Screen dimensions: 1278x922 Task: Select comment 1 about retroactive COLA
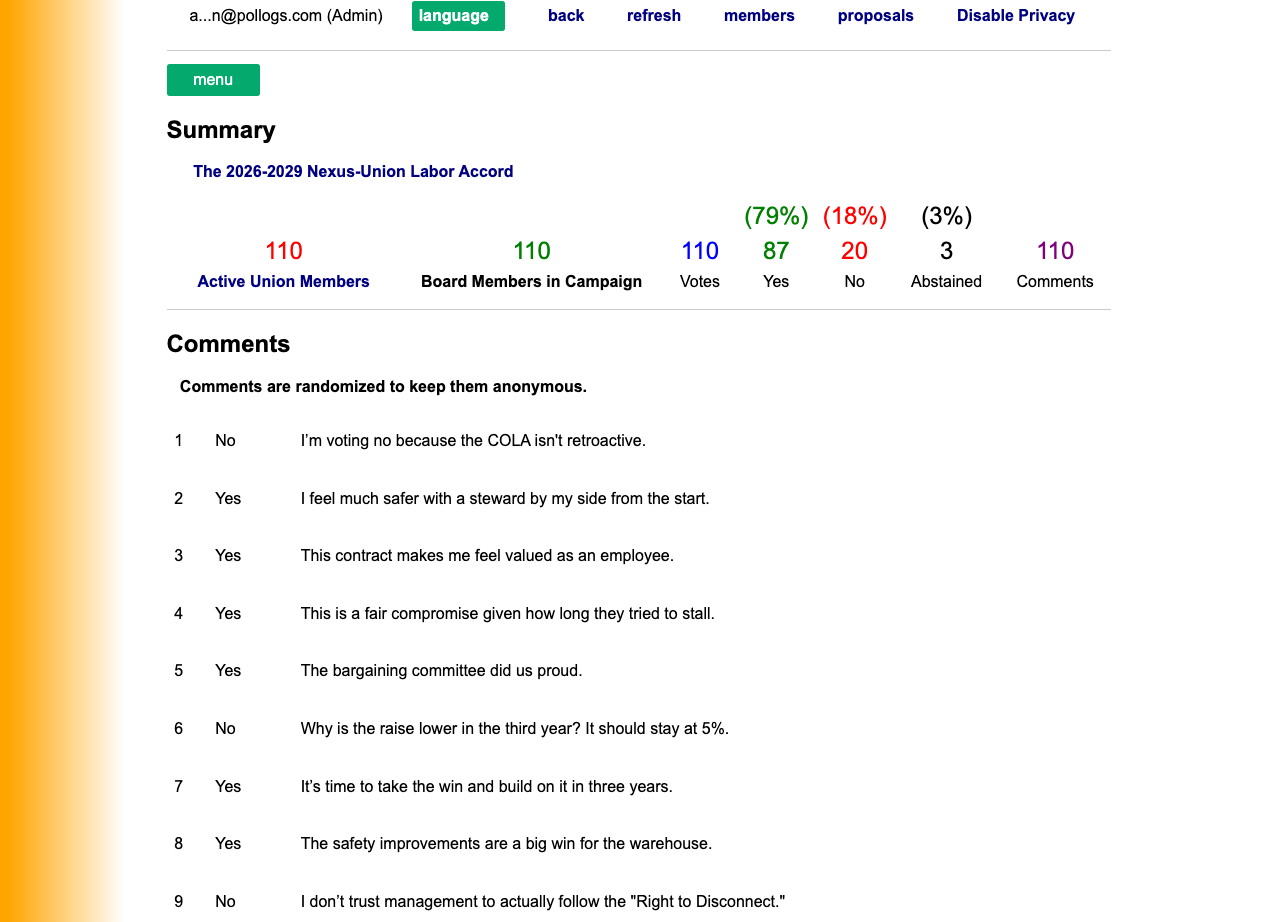click(472, 440)
